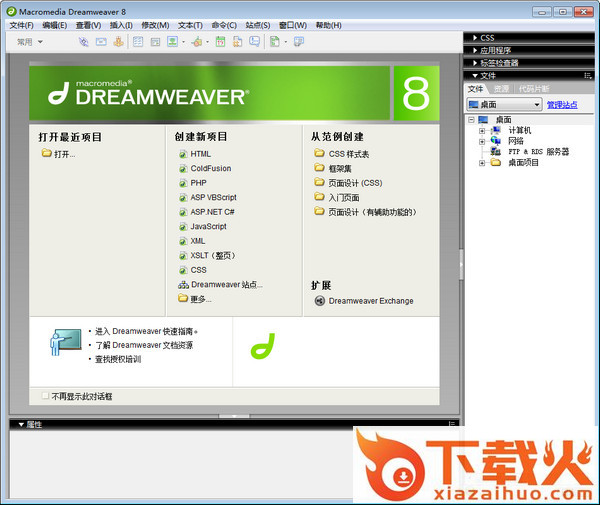This screenshot has height=505, width=600.
Task: Open the Templates button dropdown arrow
Action: coord(285,42)
